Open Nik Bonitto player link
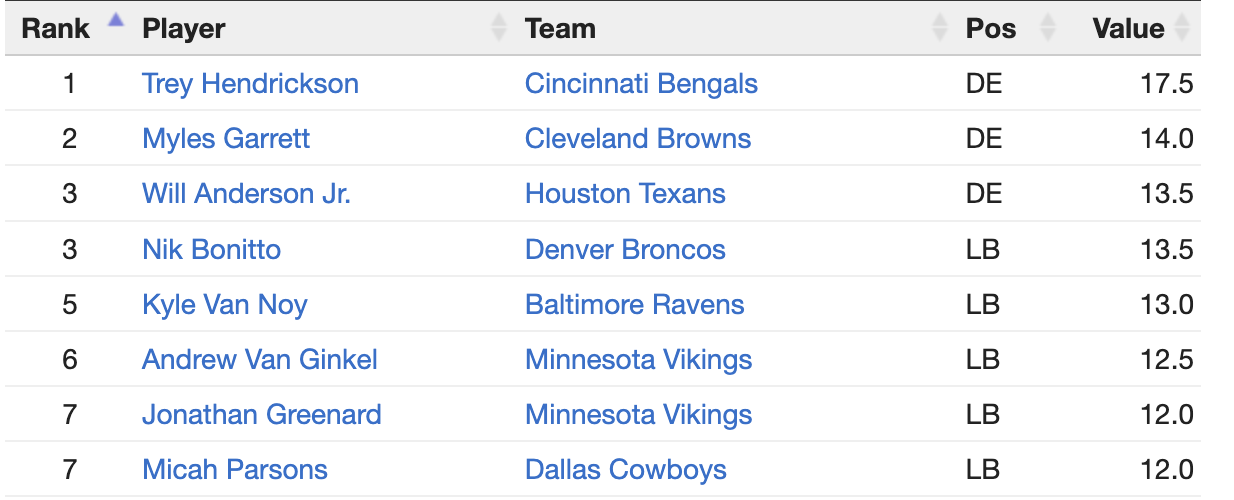The image size is (1234, 500). [211, 249]
